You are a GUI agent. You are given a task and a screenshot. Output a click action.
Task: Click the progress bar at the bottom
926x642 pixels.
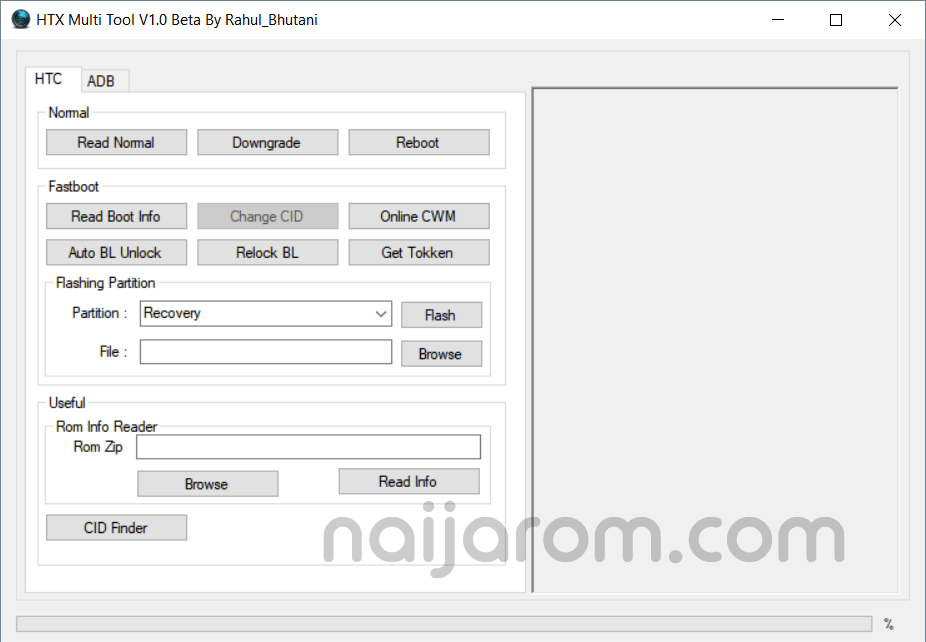444,624
